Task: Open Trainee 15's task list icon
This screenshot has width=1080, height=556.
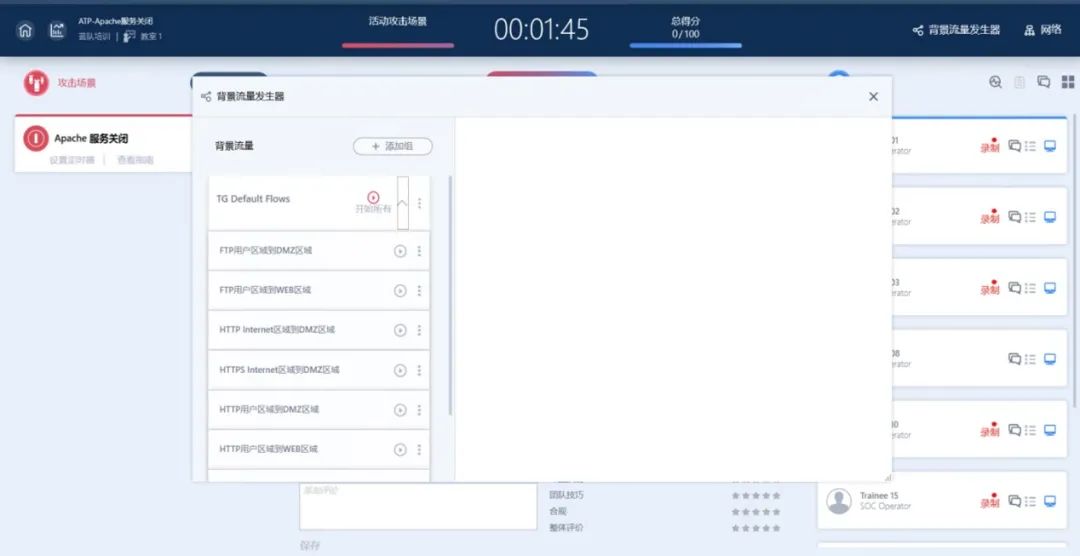Action: point(1030,501)
